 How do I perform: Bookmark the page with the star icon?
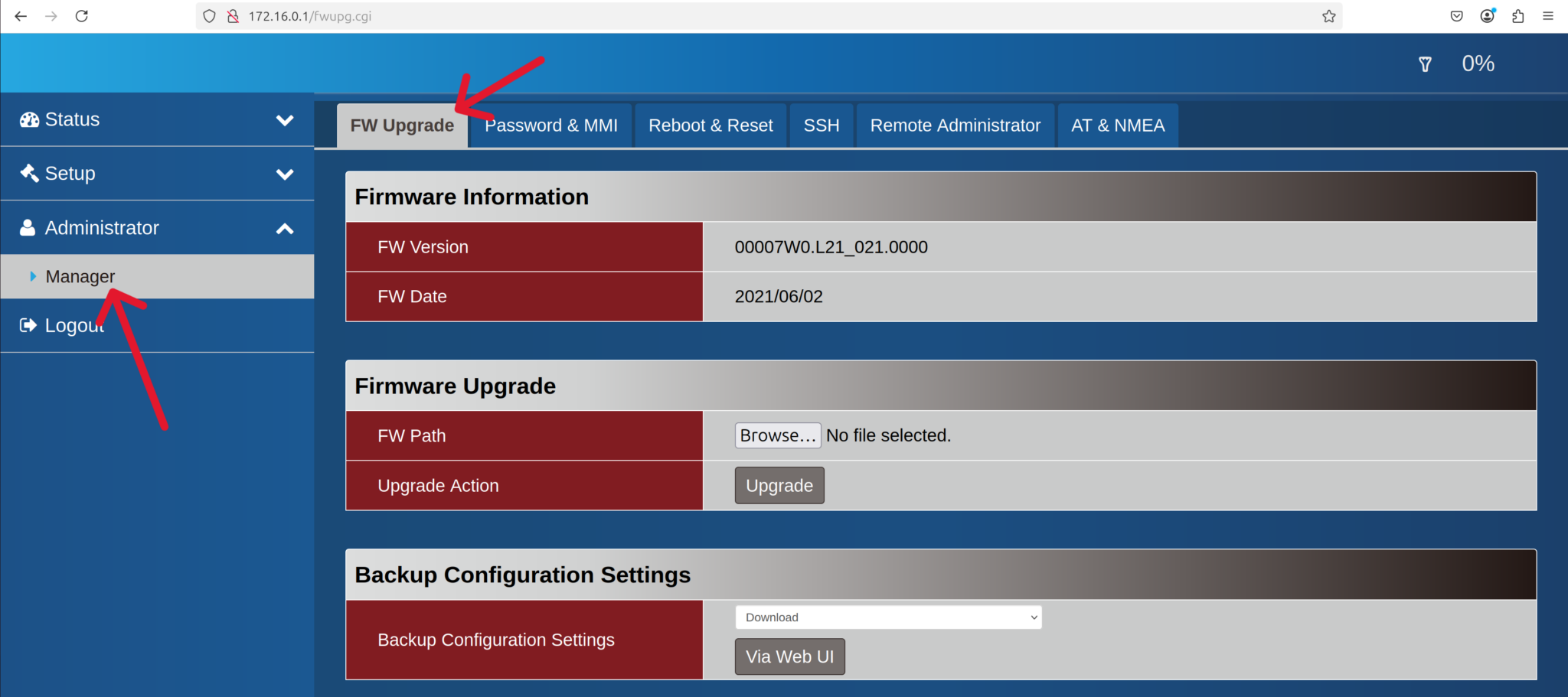point(1329,15)
